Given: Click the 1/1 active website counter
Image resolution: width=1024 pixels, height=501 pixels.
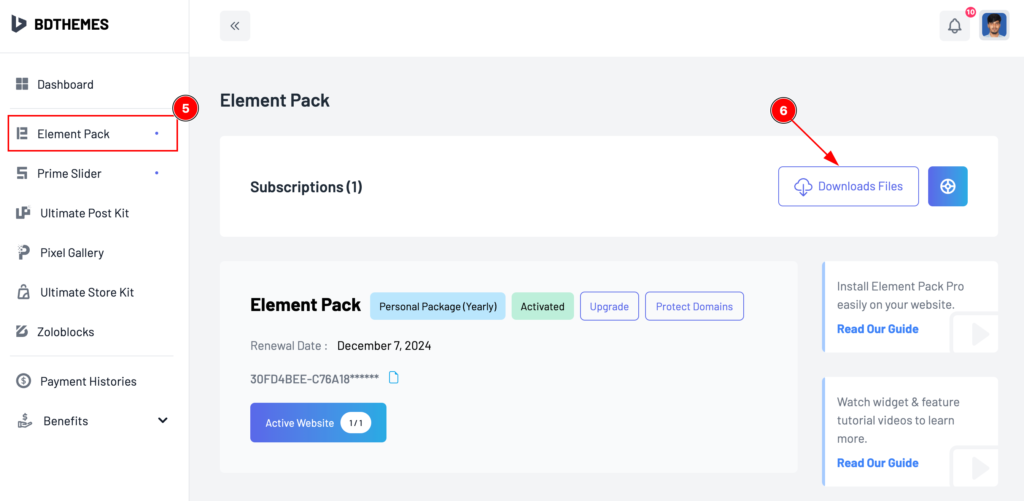Looking at the screenshot, I should (x=355, y=423).
